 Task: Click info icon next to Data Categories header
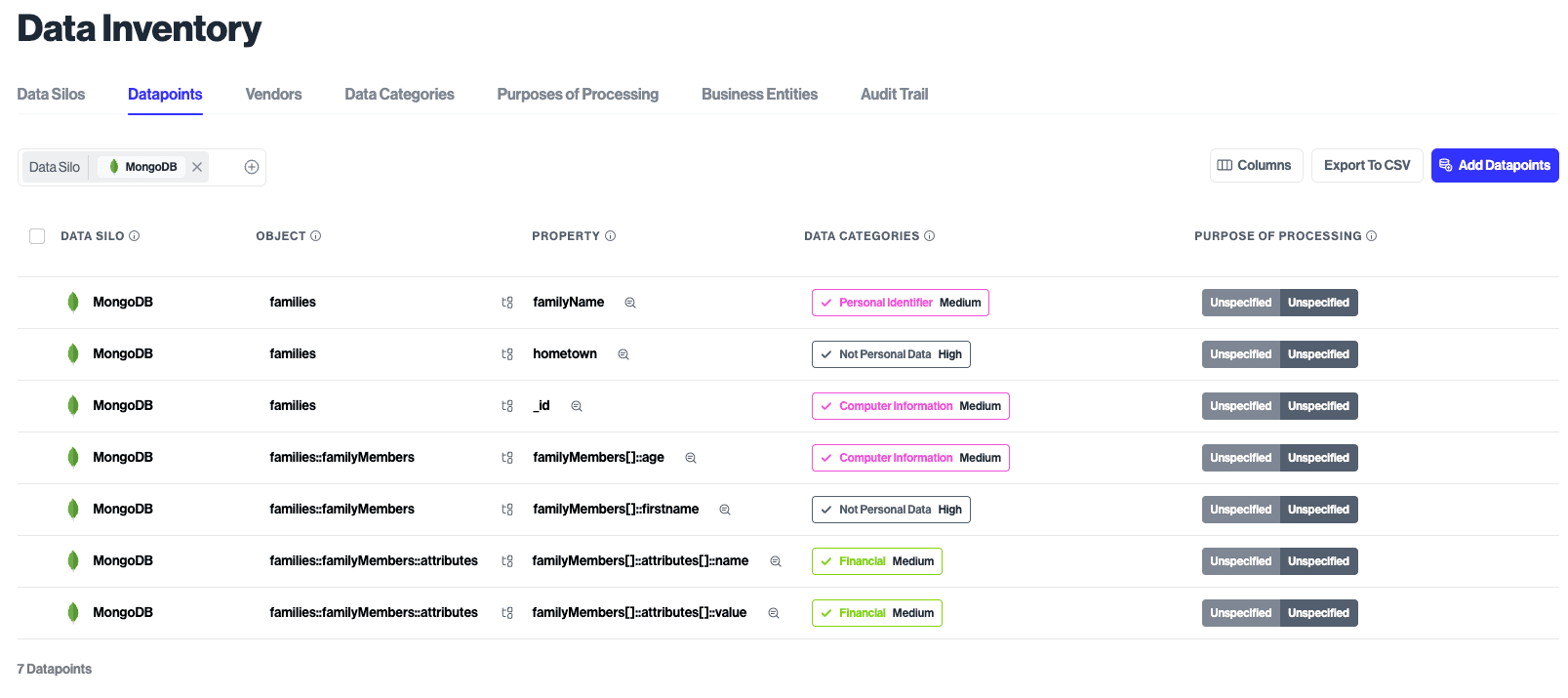[x=930, y=236]
